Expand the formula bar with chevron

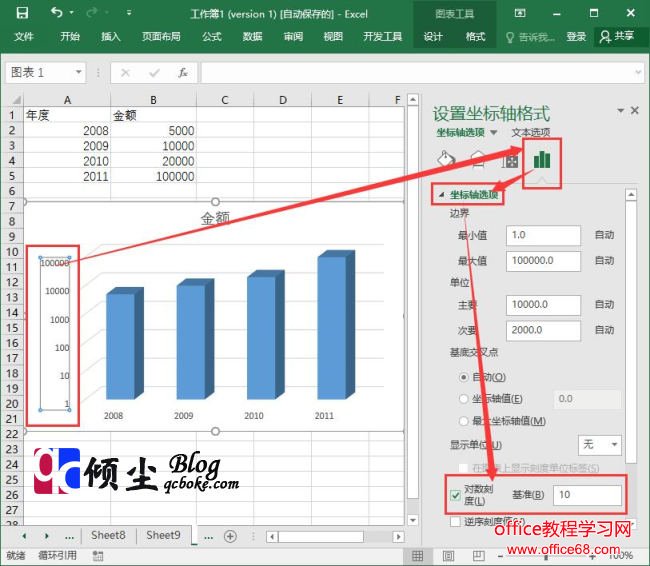tap(638, 72)
